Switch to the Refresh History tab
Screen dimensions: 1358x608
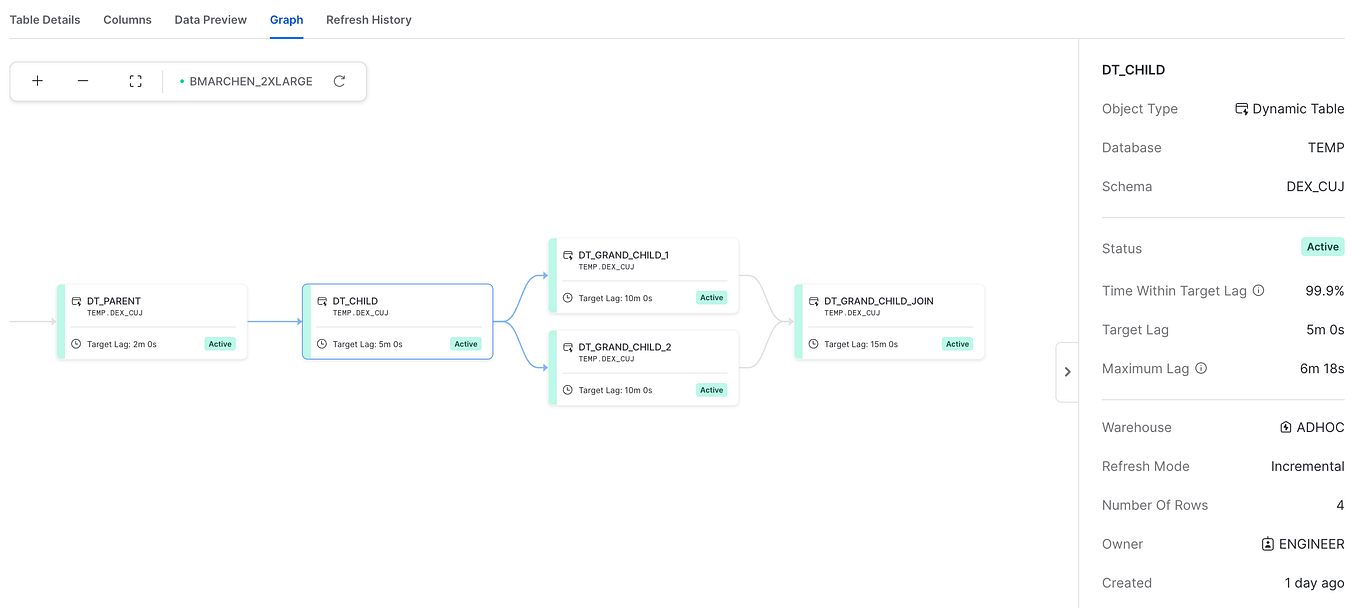click(368, 19)
